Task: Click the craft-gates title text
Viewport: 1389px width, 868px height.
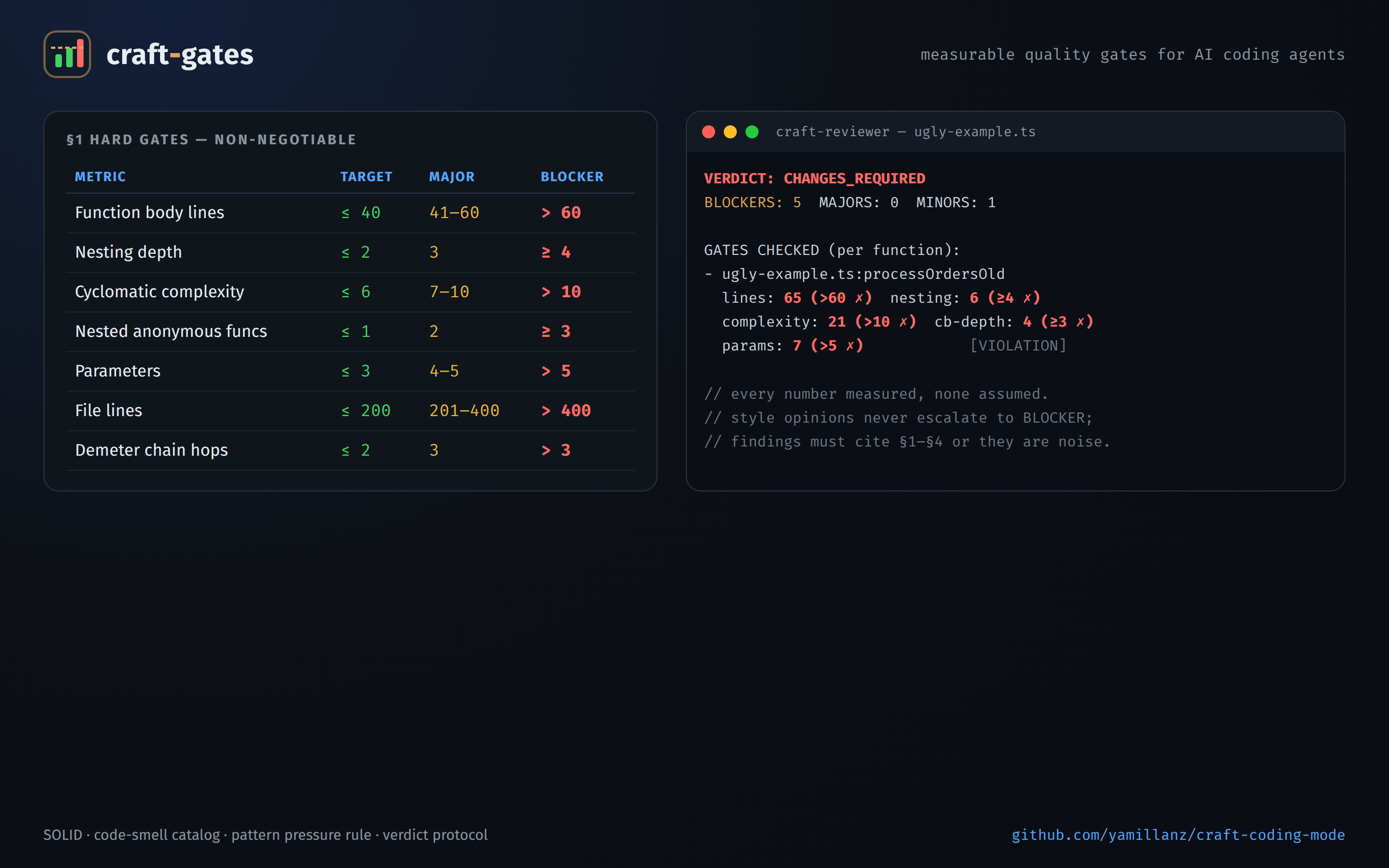Action: tap(180, 55)
